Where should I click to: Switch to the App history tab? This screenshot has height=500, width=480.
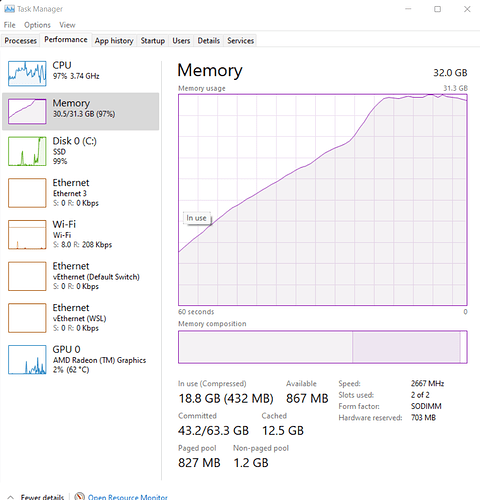pos(114,41)
